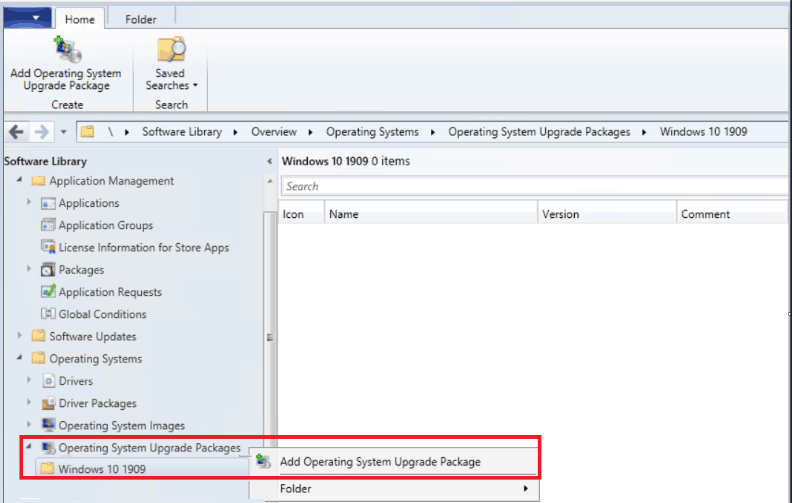Viewport: 792px width, 503px height.
Task: Select Operating System Upgrade Packages tree item
Action: [x=141, y=448]
